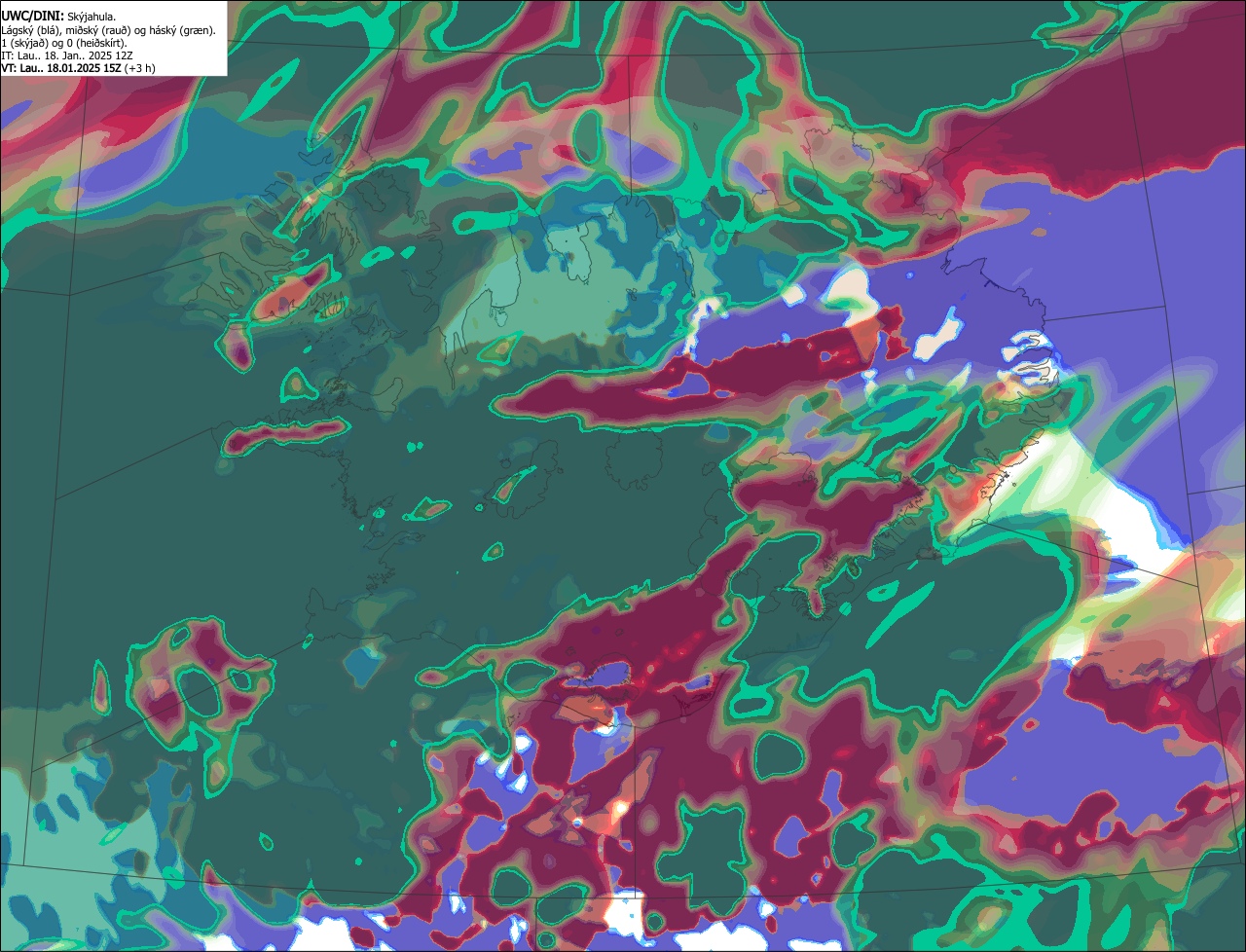Viewport: 1246px width, 952px height.
Task: Click the 'IT: Lau.. 18. Jan.. 2025 12Z' line
Action: point(67,55)
